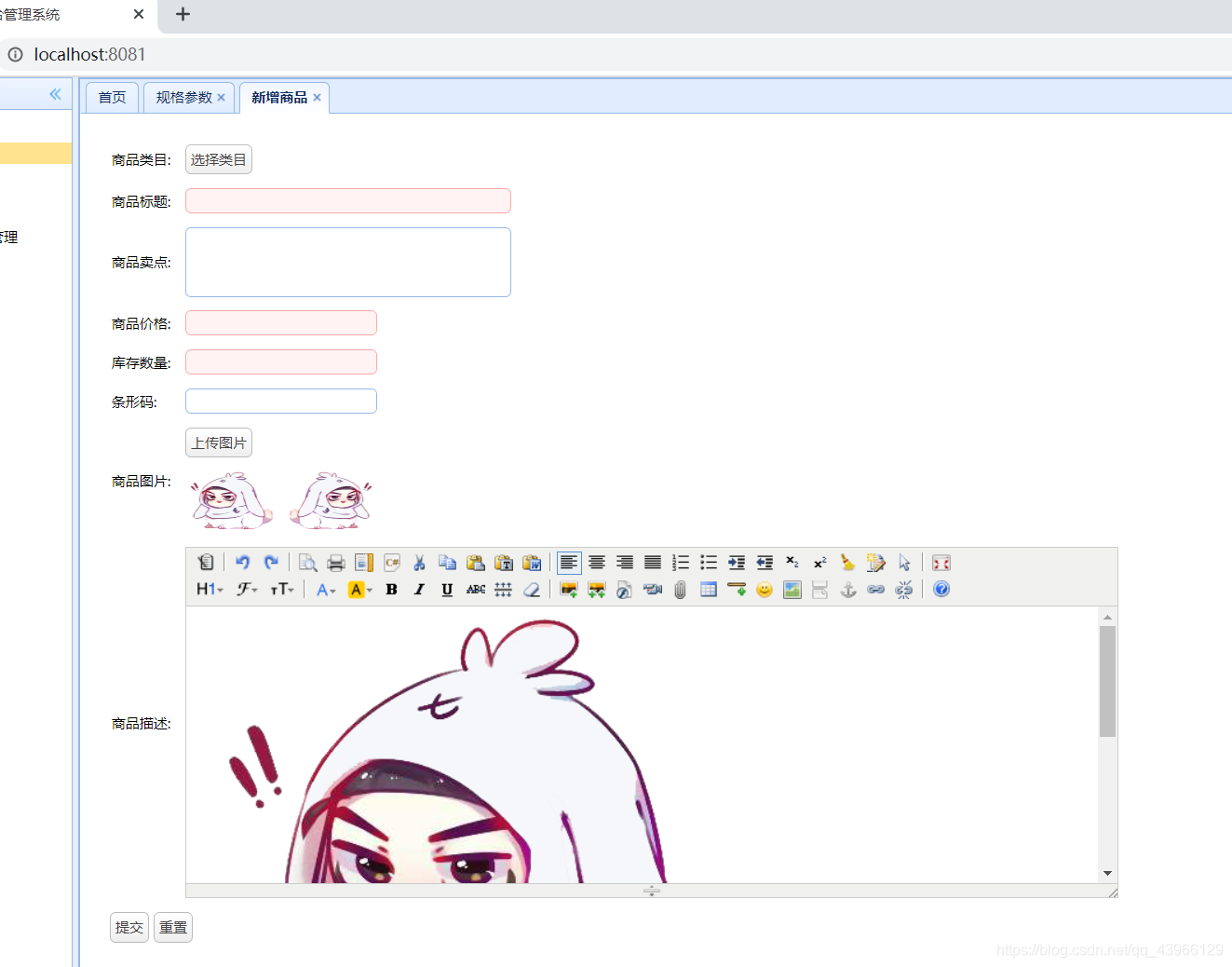Click 上传图片 button
This screenshot has width=1232, height=967.
pyautogui.click(x=219, y=443)
